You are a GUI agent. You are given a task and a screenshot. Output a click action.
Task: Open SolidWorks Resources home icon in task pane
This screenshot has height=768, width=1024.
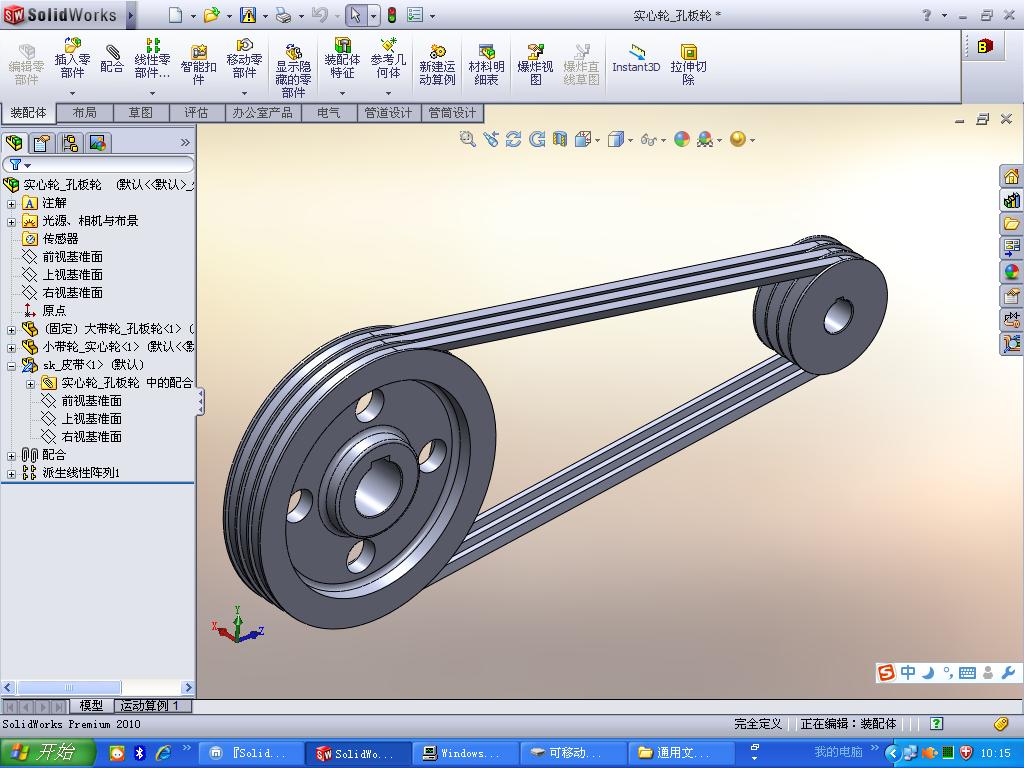[x=1011, y=176]
